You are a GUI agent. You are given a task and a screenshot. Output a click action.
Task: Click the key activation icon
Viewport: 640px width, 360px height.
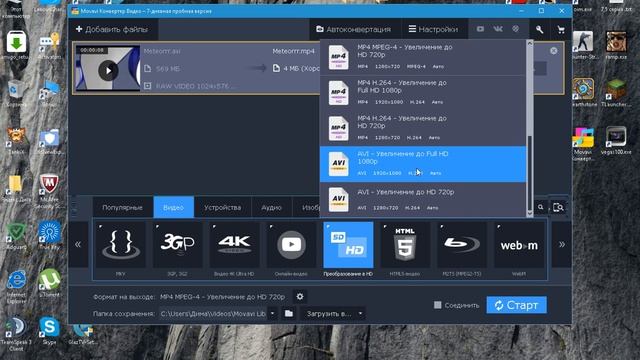click(540, 29)
